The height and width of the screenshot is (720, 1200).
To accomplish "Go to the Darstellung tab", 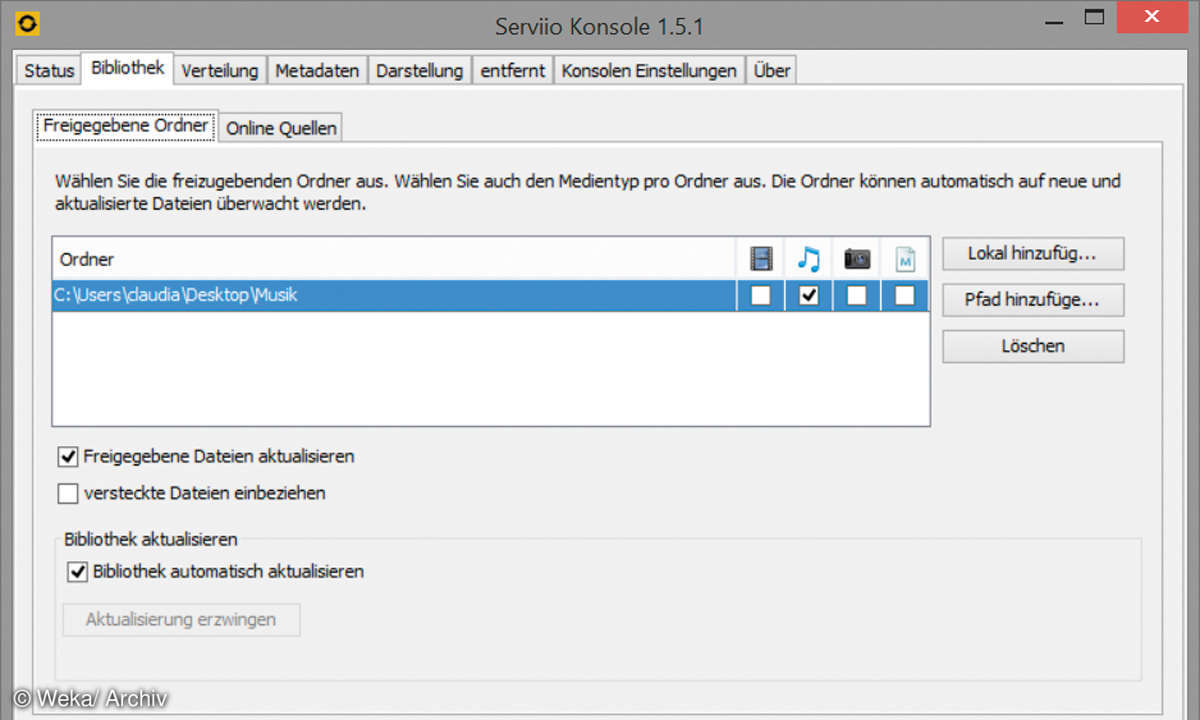I will click(x=420, y=70).
